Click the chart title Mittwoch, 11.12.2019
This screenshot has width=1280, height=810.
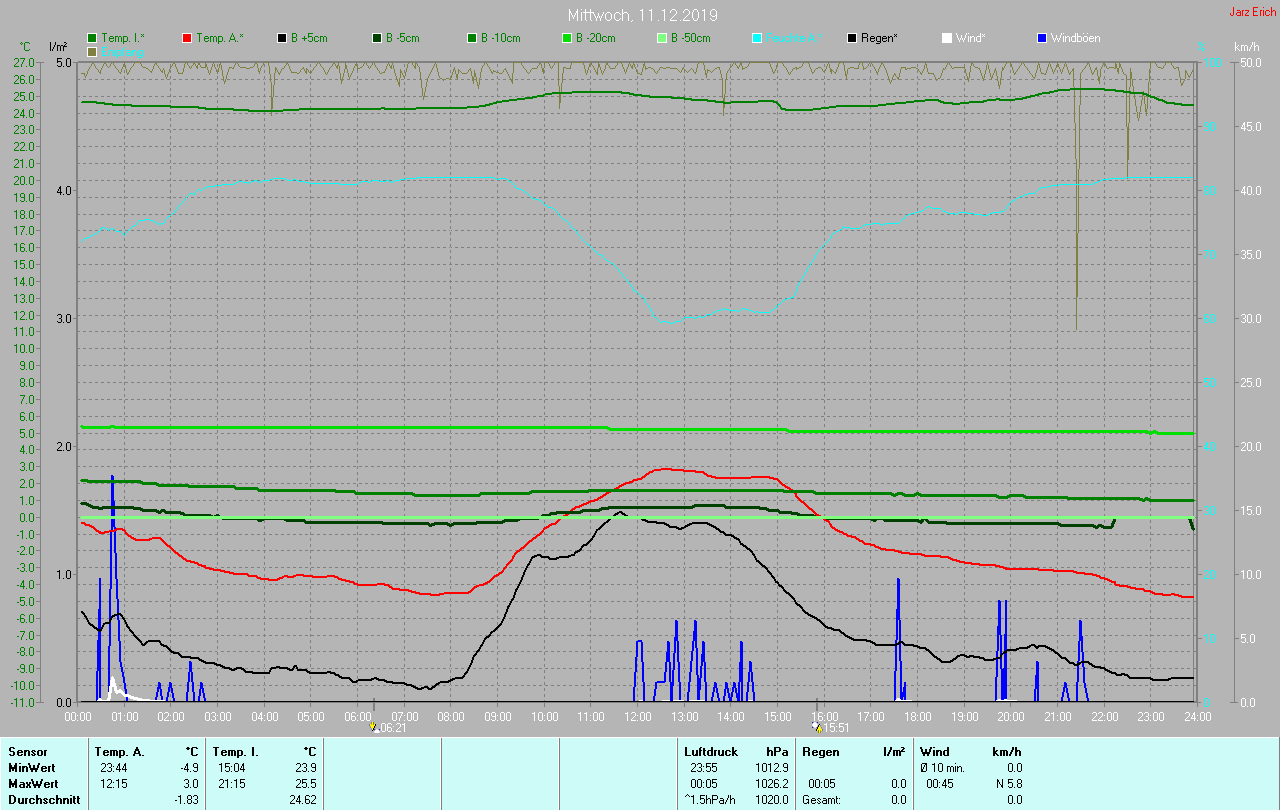(x=642, y=15)
